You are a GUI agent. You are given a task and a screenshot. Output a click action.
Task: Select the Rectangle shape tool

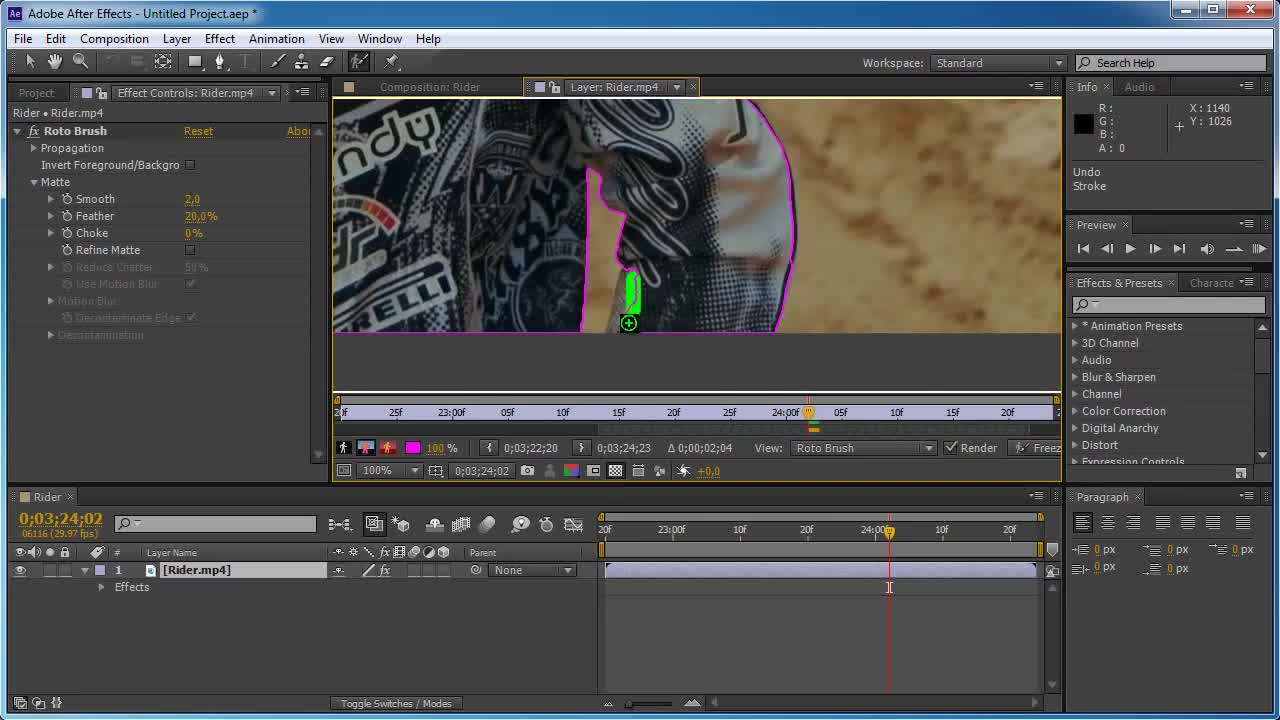coord(195,62)
